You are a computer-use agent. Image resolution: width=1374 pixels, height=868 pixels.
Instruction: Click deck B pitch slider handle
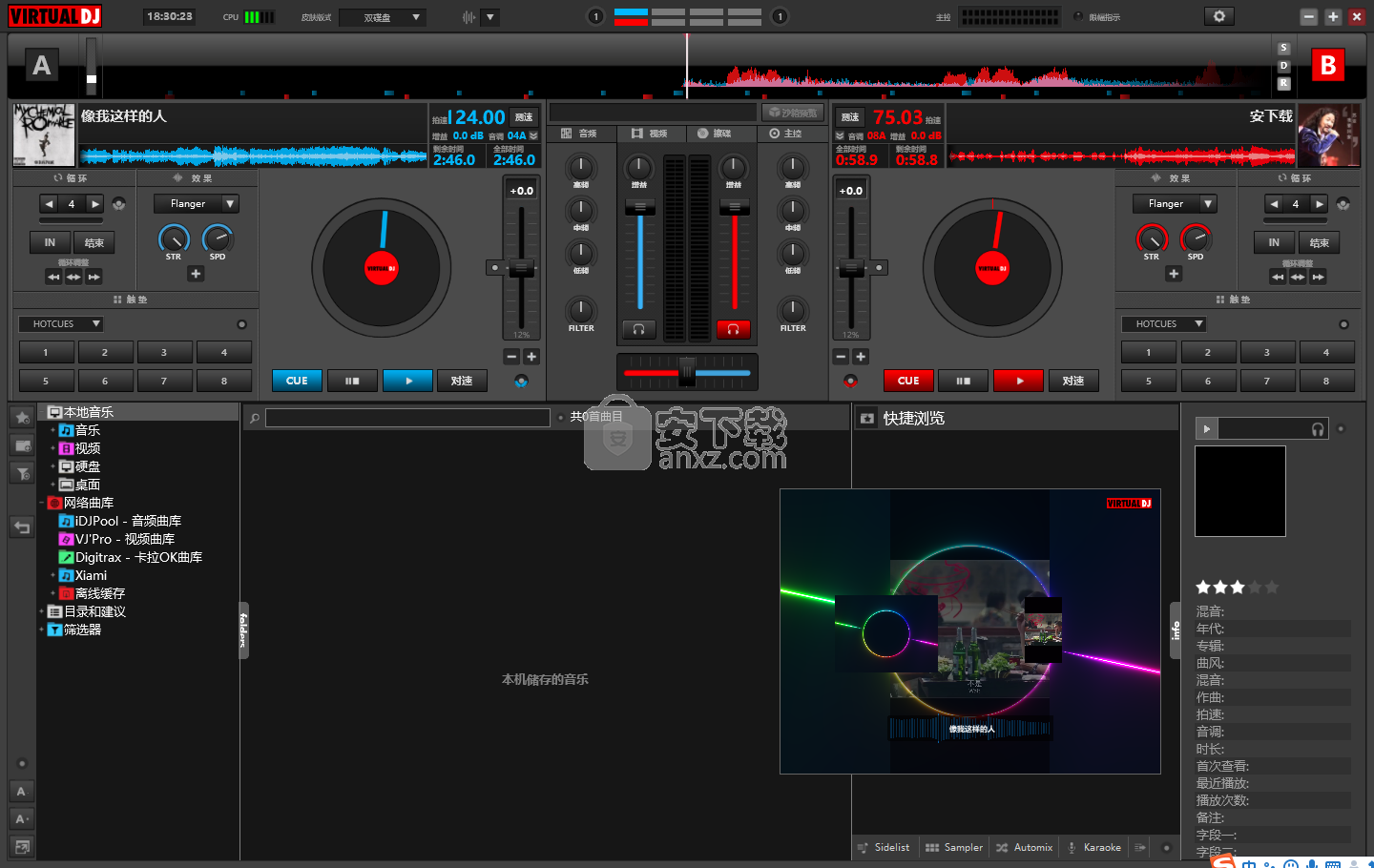pyautogui.click(x=849, y=268)
